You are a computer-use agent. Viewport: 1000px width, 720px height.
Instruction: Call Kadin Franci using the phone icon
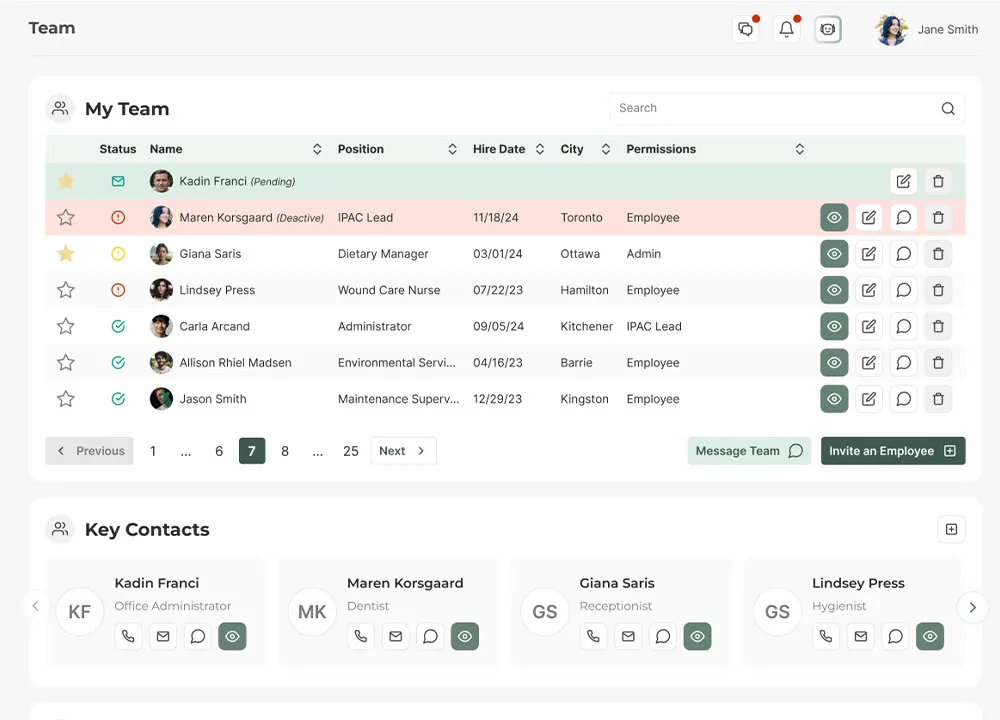128,636
